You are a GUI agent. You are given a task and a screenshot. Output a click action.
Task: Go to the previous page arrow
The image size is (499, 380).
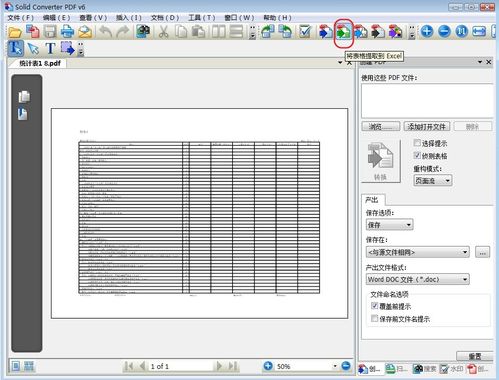click(x=142, y=366)
